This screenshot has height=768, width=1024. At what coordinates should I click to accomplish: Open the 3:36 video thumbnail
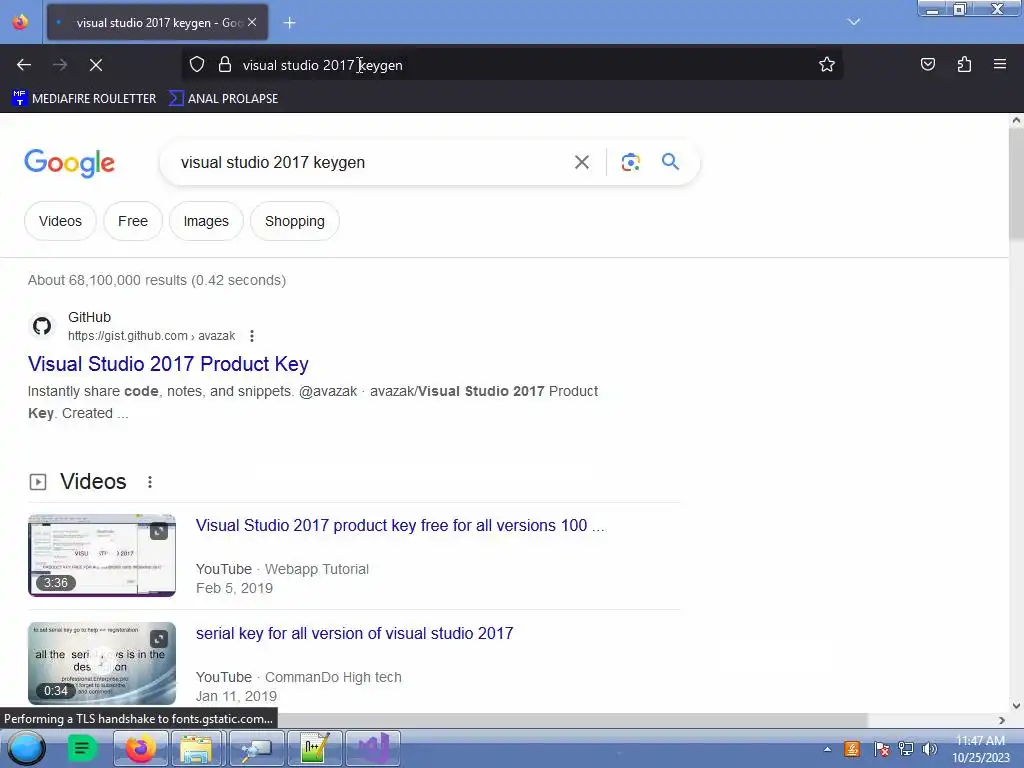point(102,556)
